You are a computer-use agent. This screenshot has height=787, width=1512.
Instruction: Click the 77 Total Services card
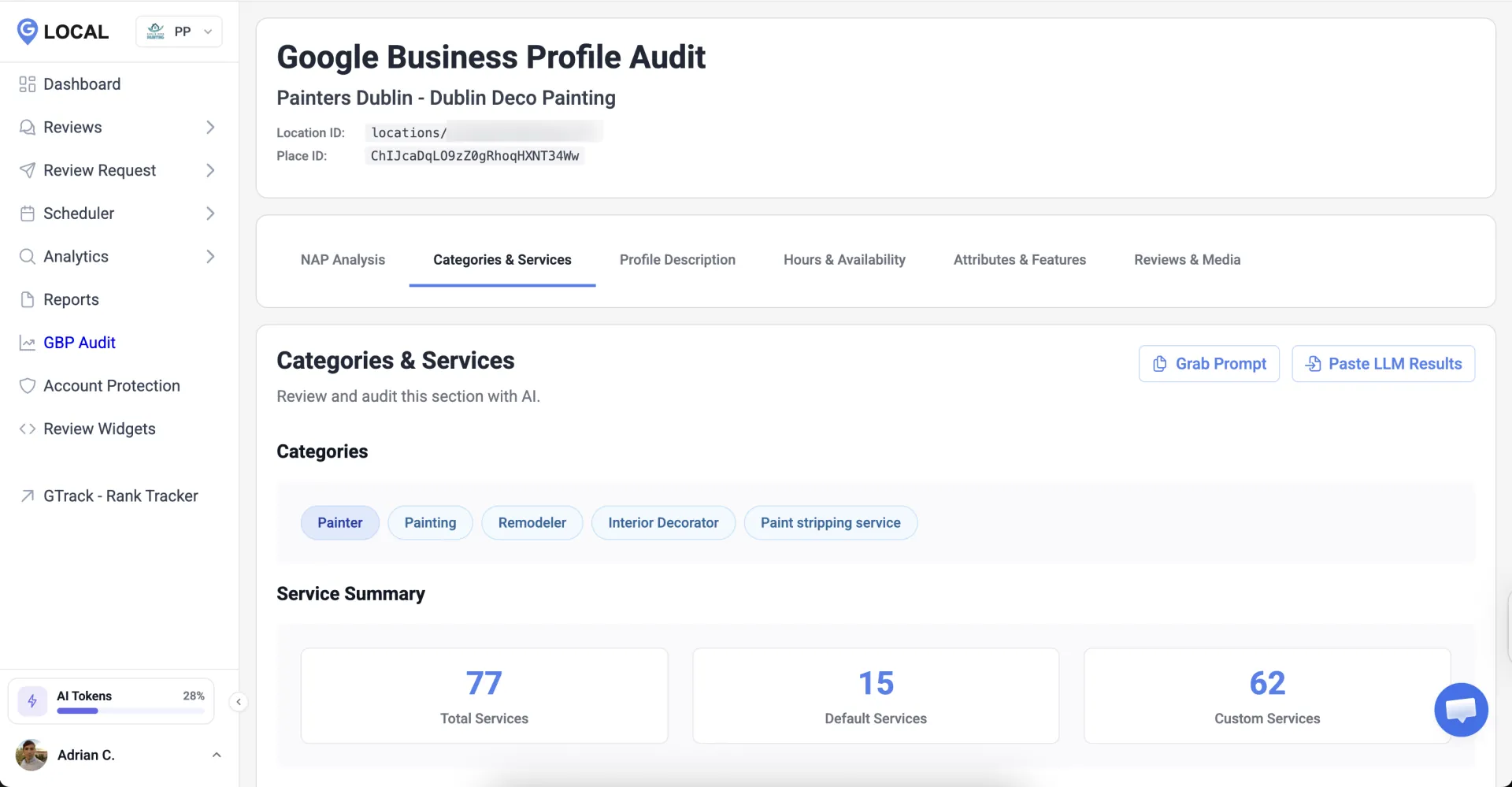[x=484, y=696]
